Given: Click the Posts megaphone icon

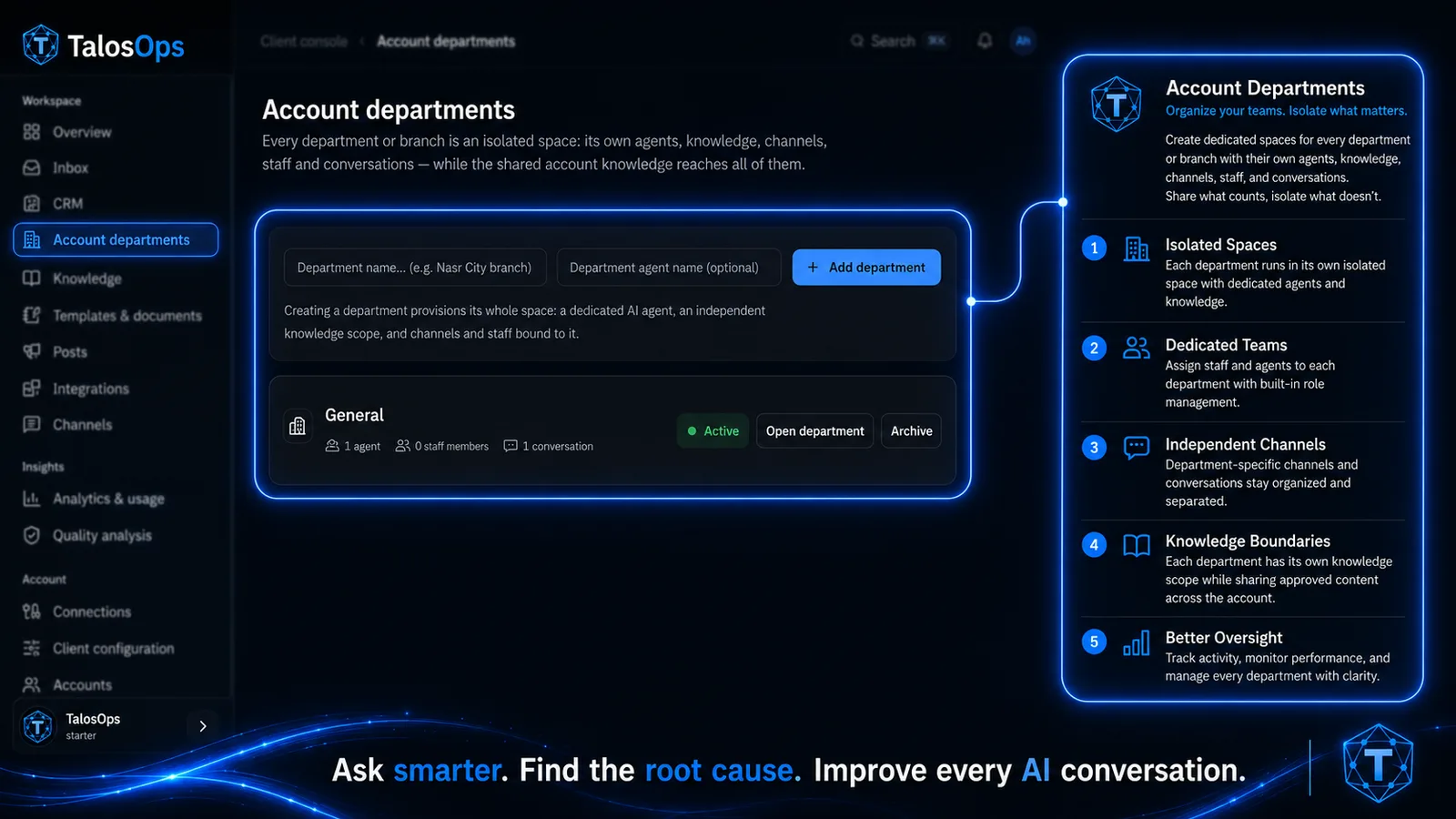Looking at the screenshot, I should 32,351.
